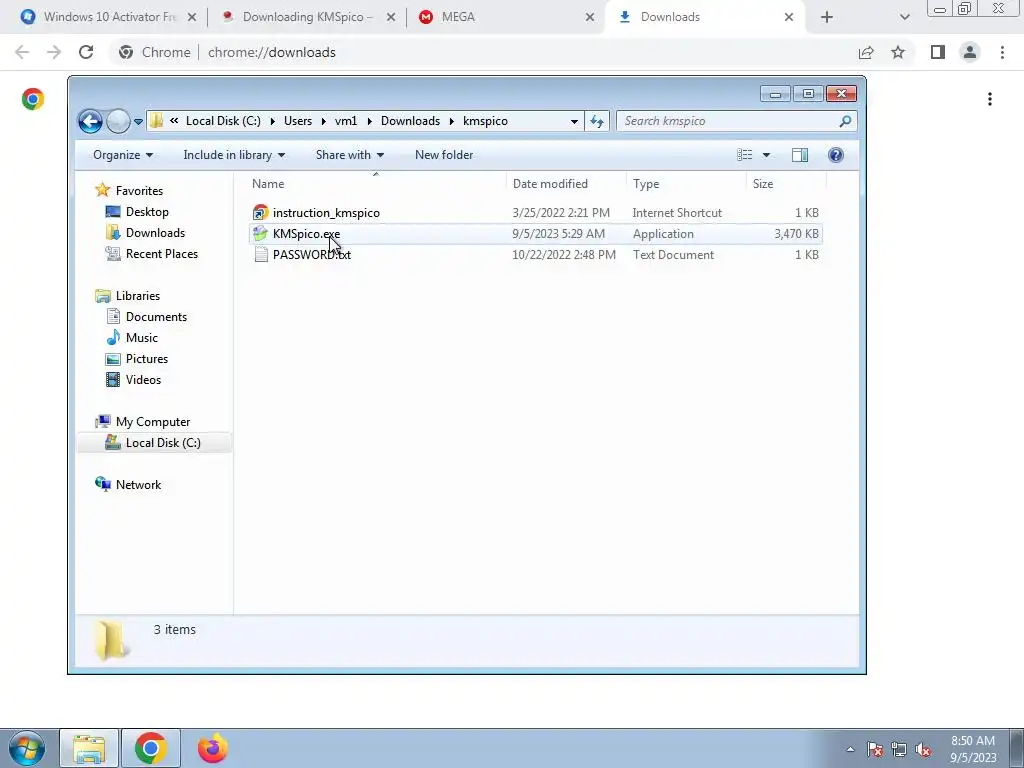The image size is (1024, 768).
Task: Open Recent Places in Favorites
Action: pyautogui.click(x=162, y=253)
